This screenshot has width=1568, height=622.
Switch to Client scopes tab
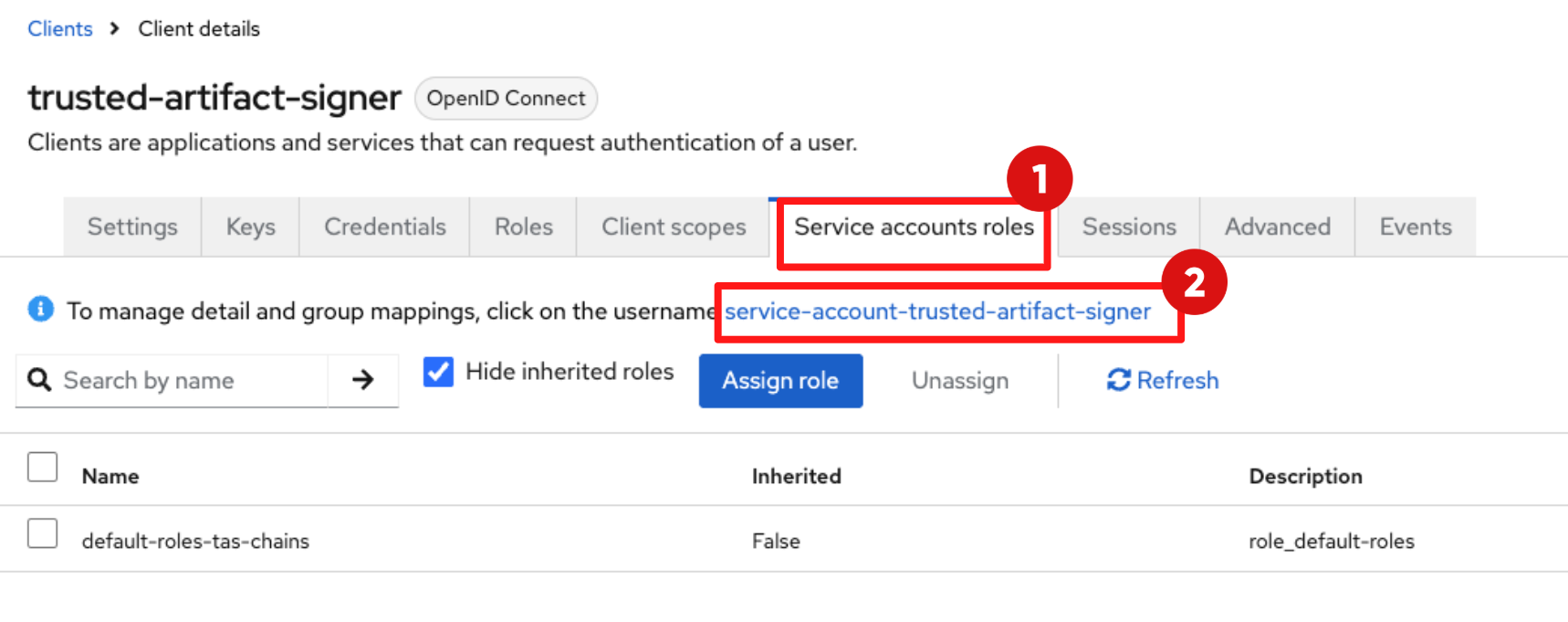coord(673,227)
